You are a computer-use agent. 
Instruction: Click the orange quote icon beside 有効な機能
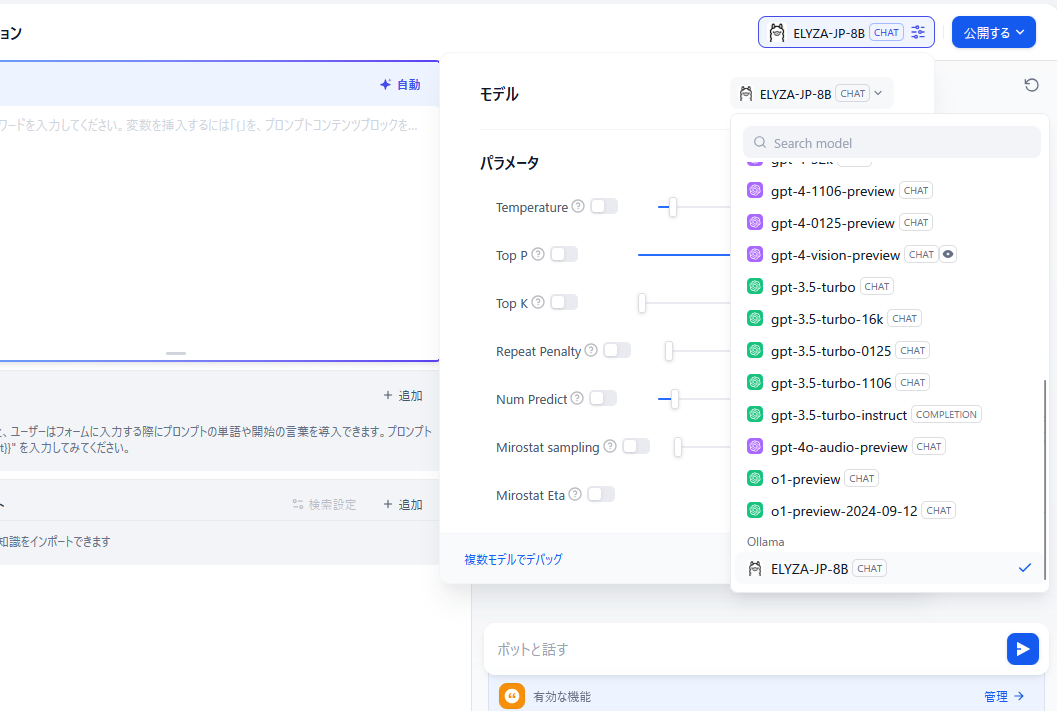(512, 696)
